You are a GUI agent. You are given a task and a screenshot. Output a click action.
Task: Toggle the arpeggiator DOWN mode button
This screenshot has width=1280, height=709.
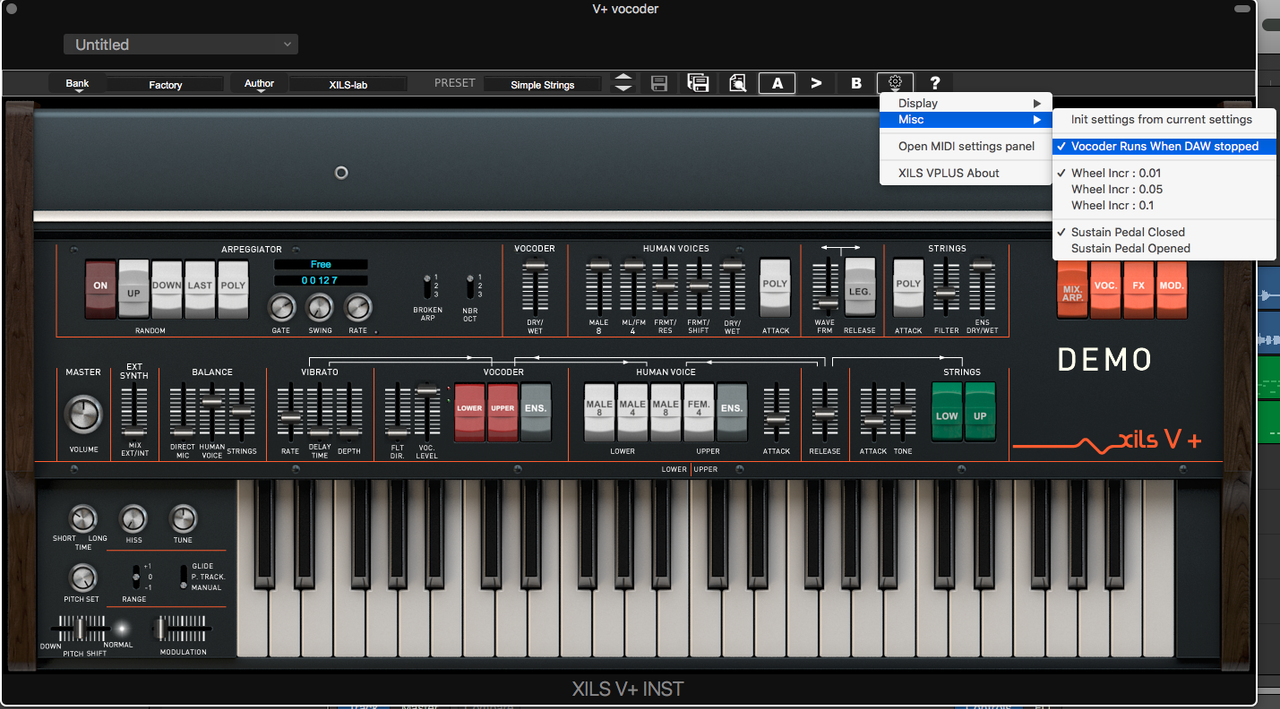click(167, 289)
